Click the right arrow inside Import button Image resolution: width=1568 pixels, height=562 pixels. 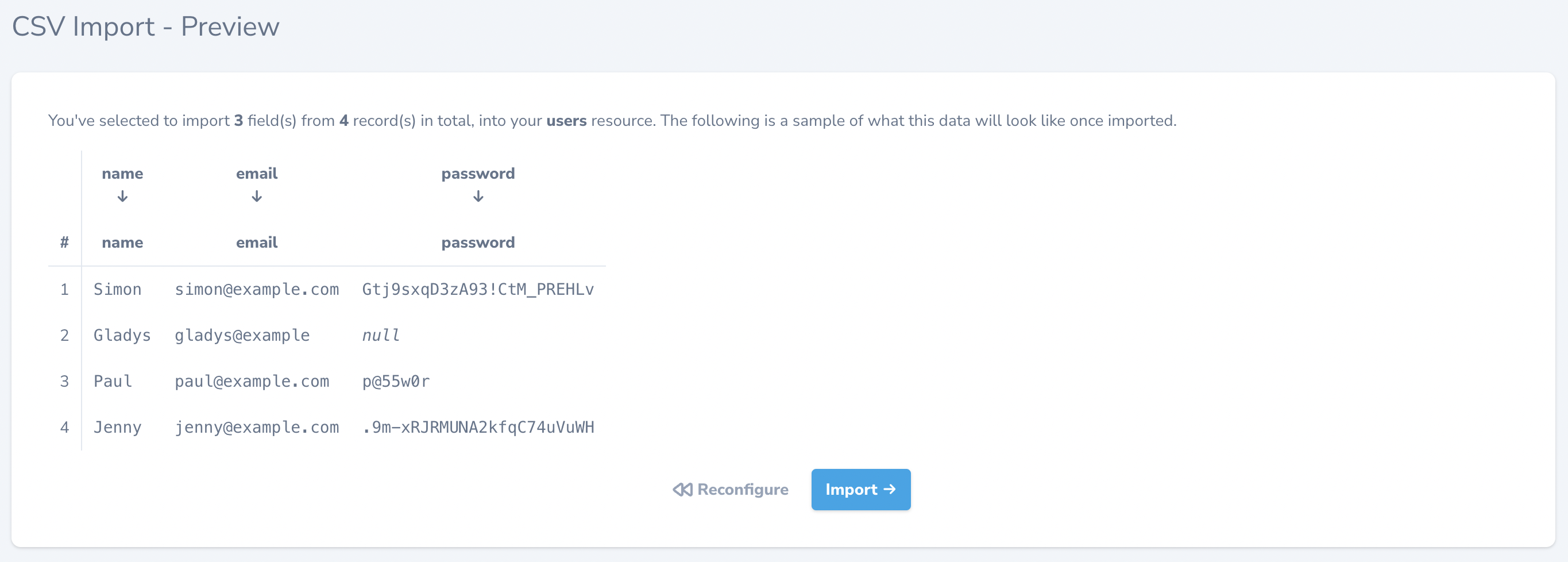pyautogui.click(x=889, y=489)
